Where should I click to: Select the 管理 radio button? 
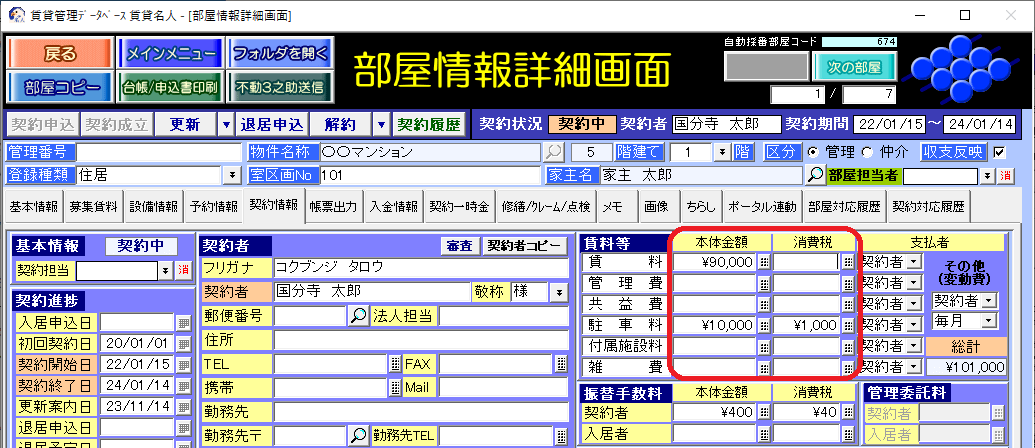point(811,152)
